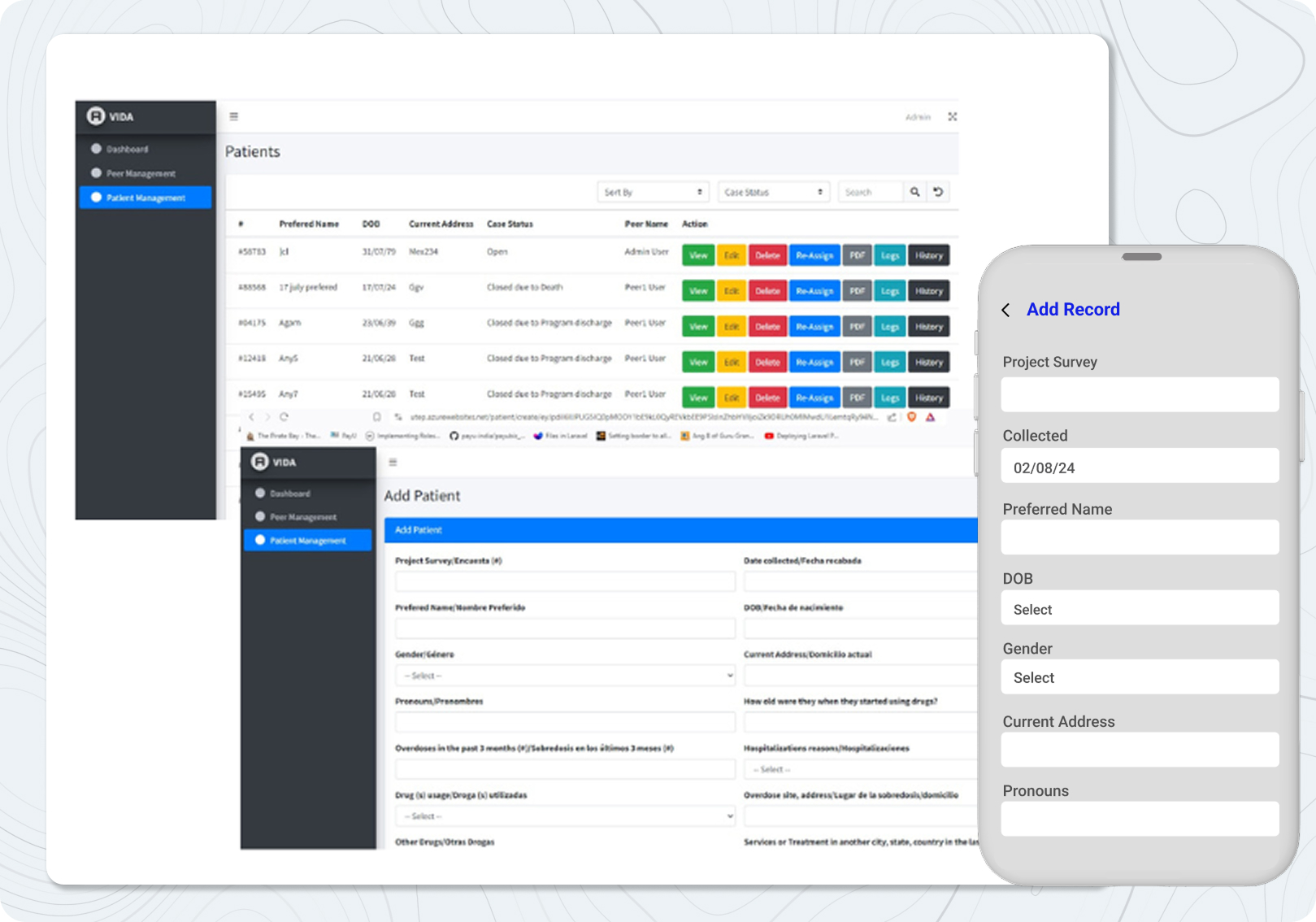This screenshot has height=922, width=1316.
Task: Click the reset refresh icon beside search
Action: (x=938, y=192)
